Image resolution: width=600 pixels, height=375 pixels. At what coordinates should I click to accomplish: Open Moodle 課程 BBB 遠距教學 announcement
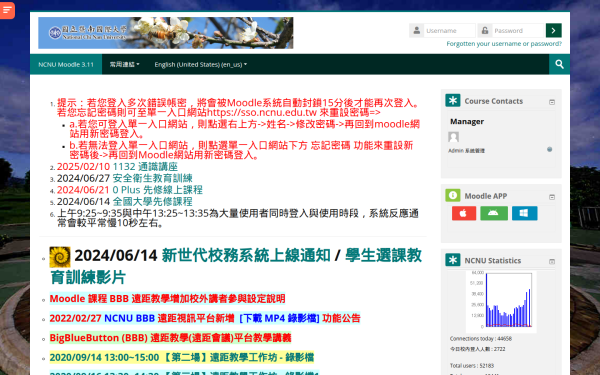[x=167, y=298]
